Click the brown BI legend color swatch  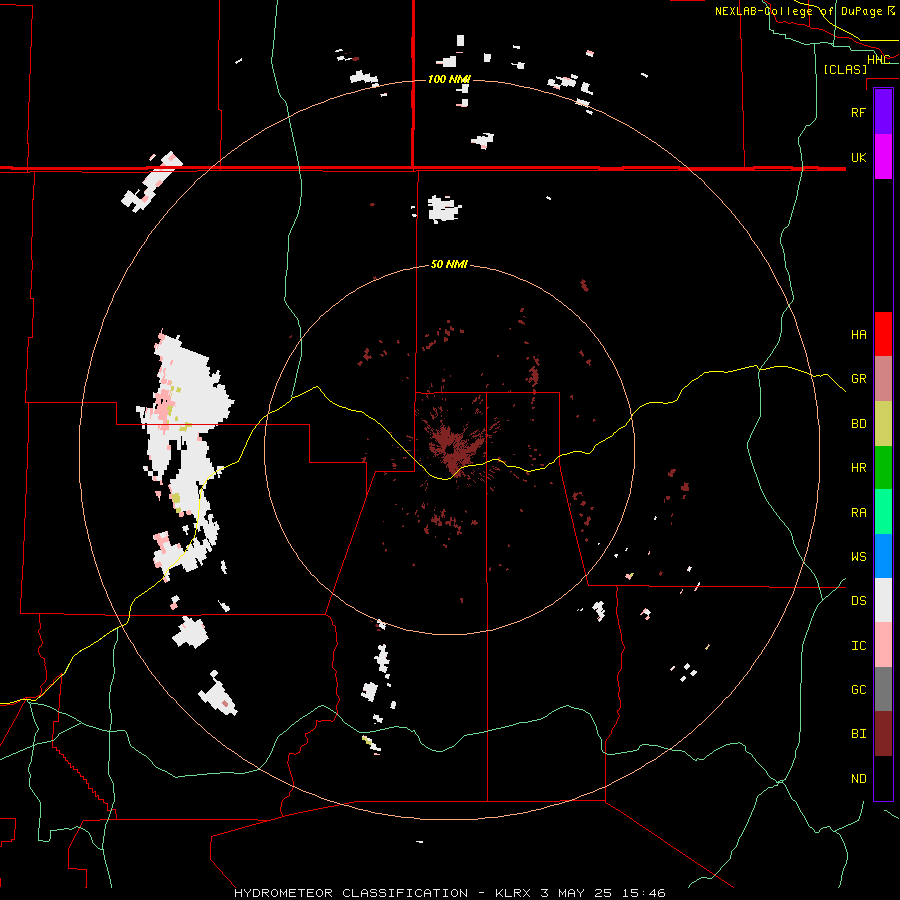[x=883, y=734]
